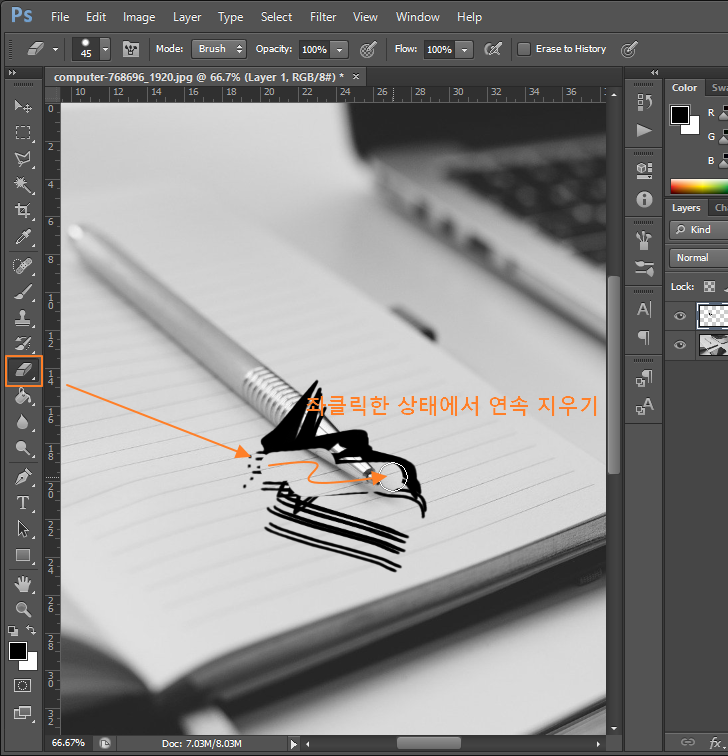
Task: Open the brush preset picker dropdown
Action: coord(105,49)
